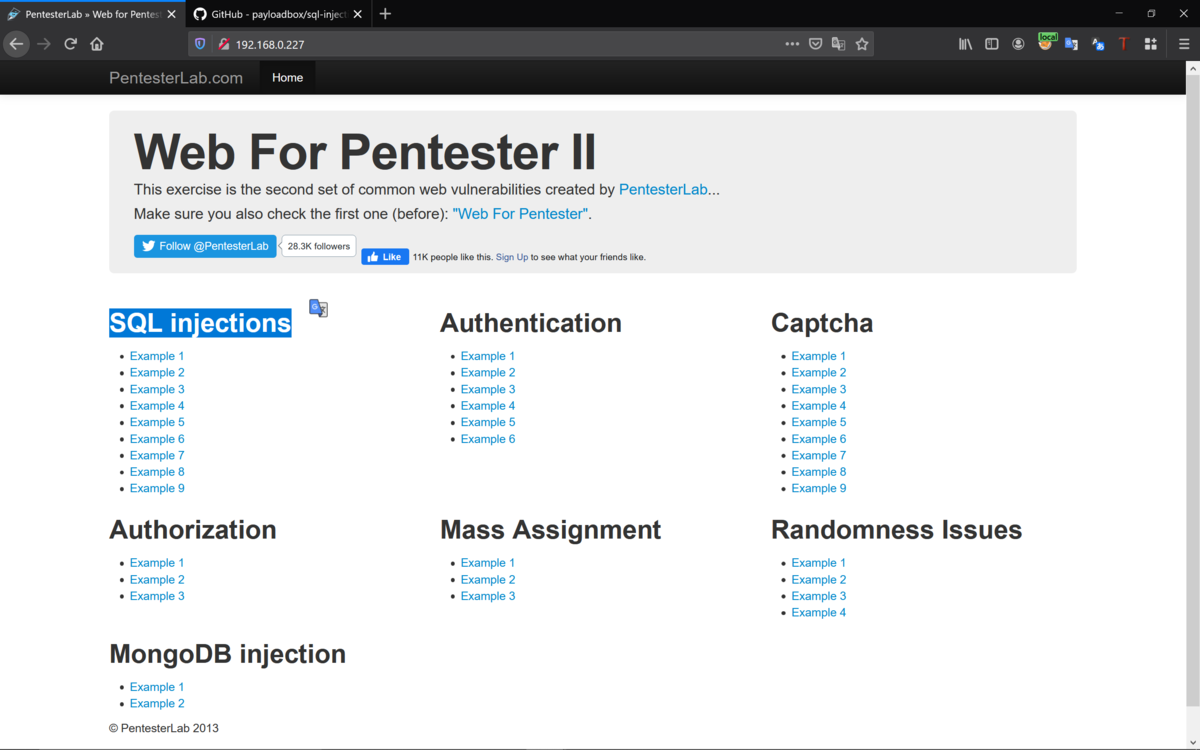Click the Web For Pentester II title
Viewport: 1200px width, 750px height.
(x=365, y=152)
